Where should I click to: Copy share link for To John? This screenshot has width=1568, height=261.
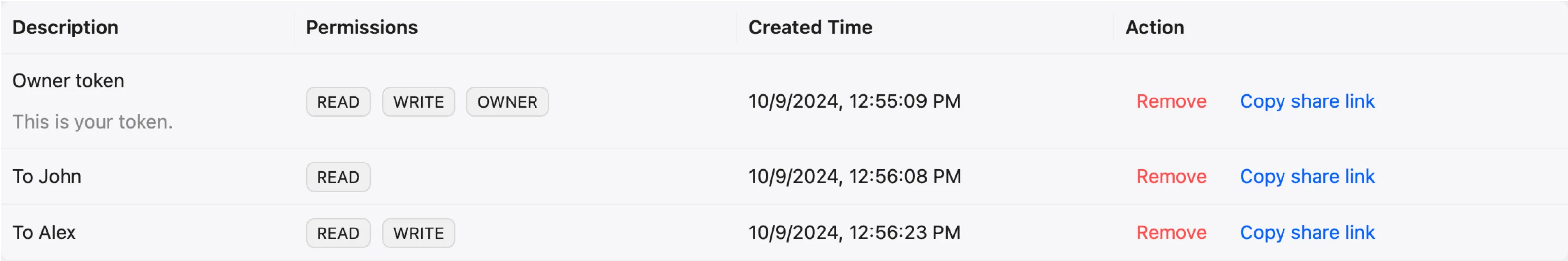(1307, 176)
